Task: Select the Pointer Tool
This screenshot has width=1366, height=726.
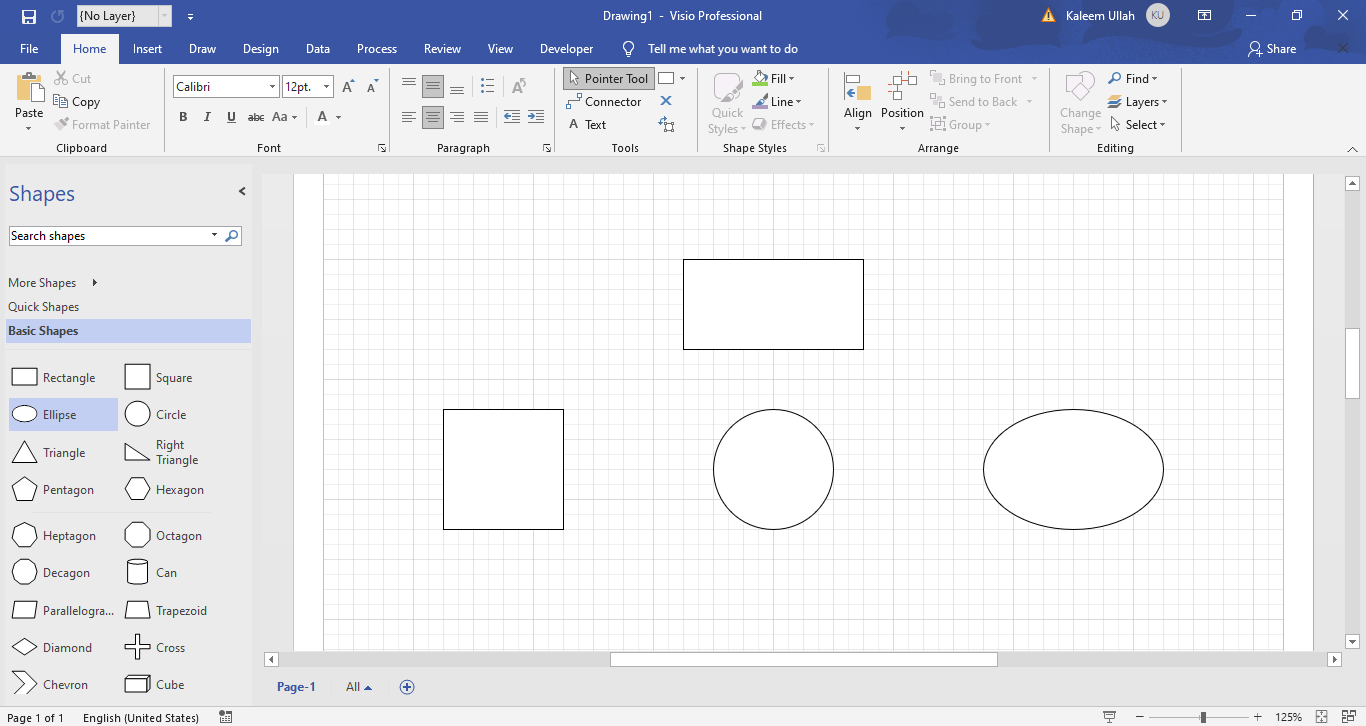Action: (608, 78)
